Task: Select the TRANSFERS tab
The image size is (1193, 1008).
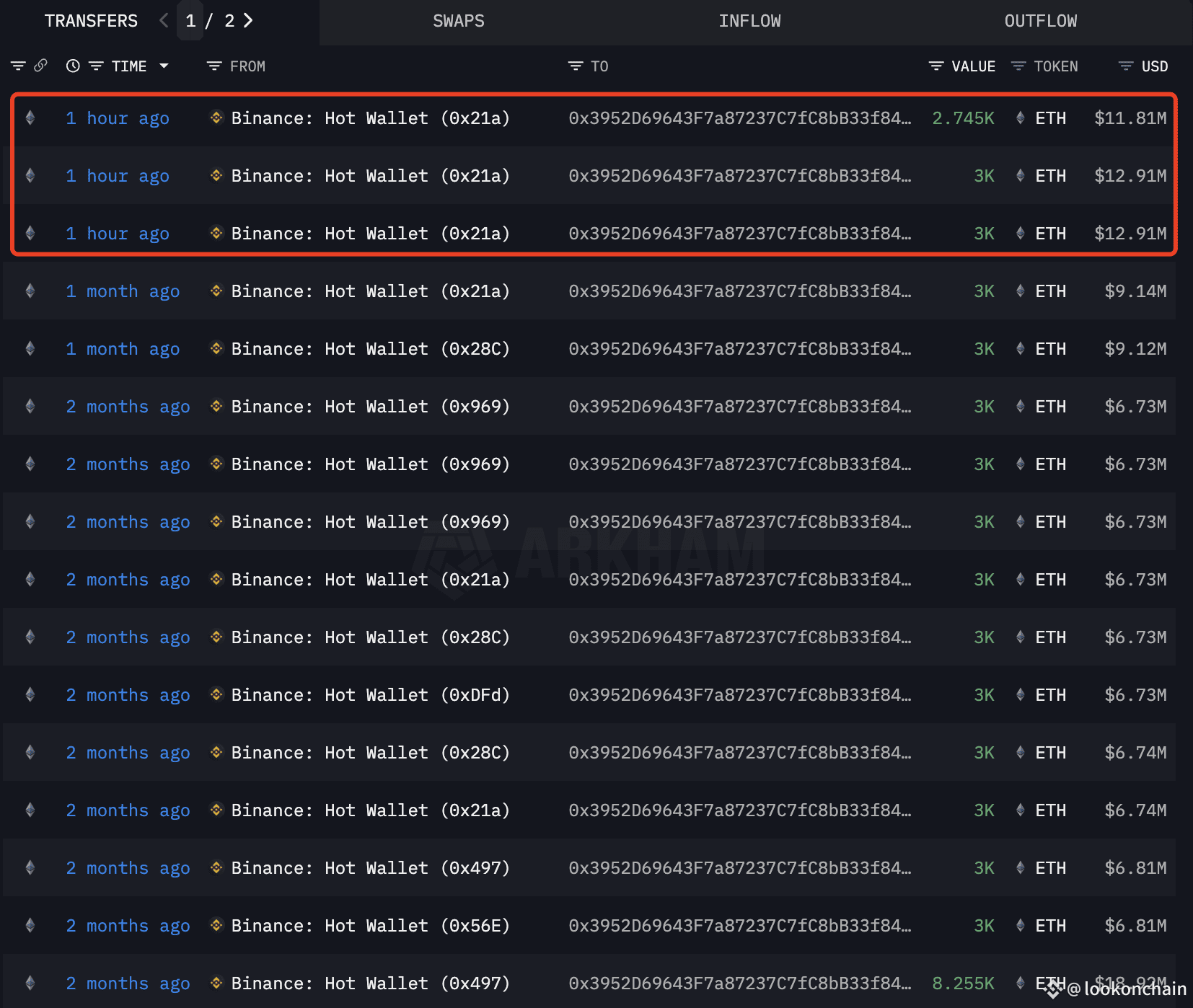Action: (x=91, y=21)
